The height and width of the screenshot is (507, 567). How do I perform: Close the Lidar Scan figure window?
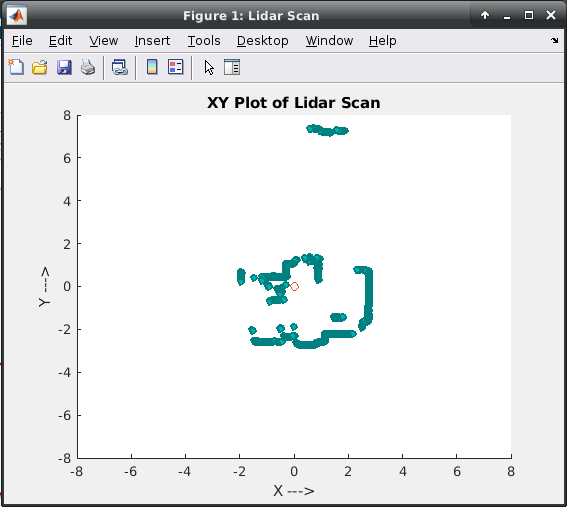551,15
